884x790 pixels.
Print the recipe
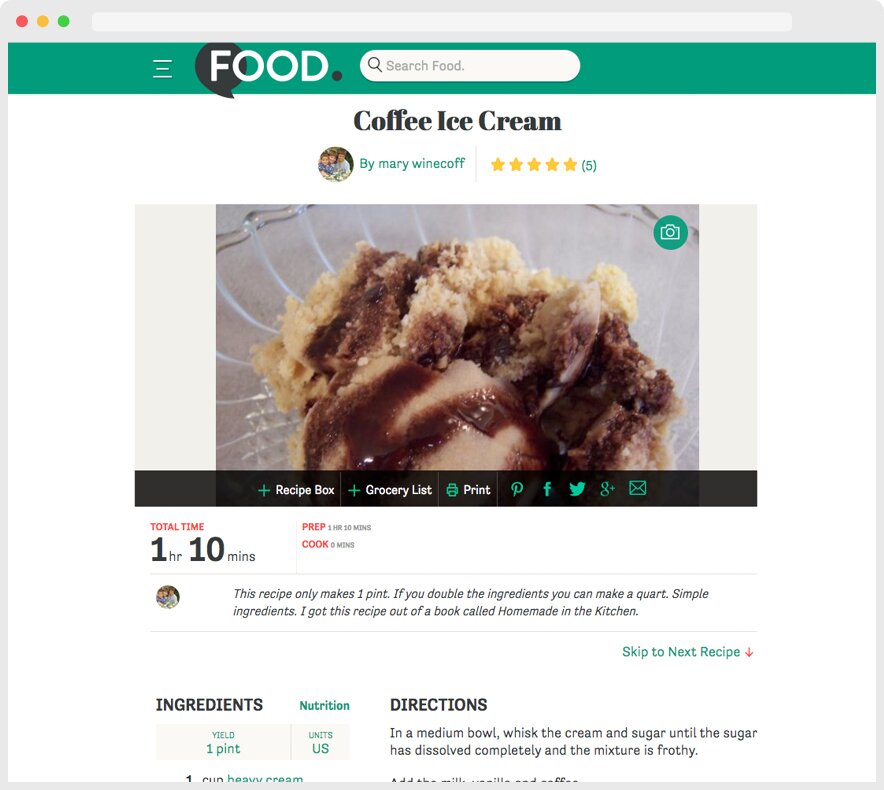[468, 490]
